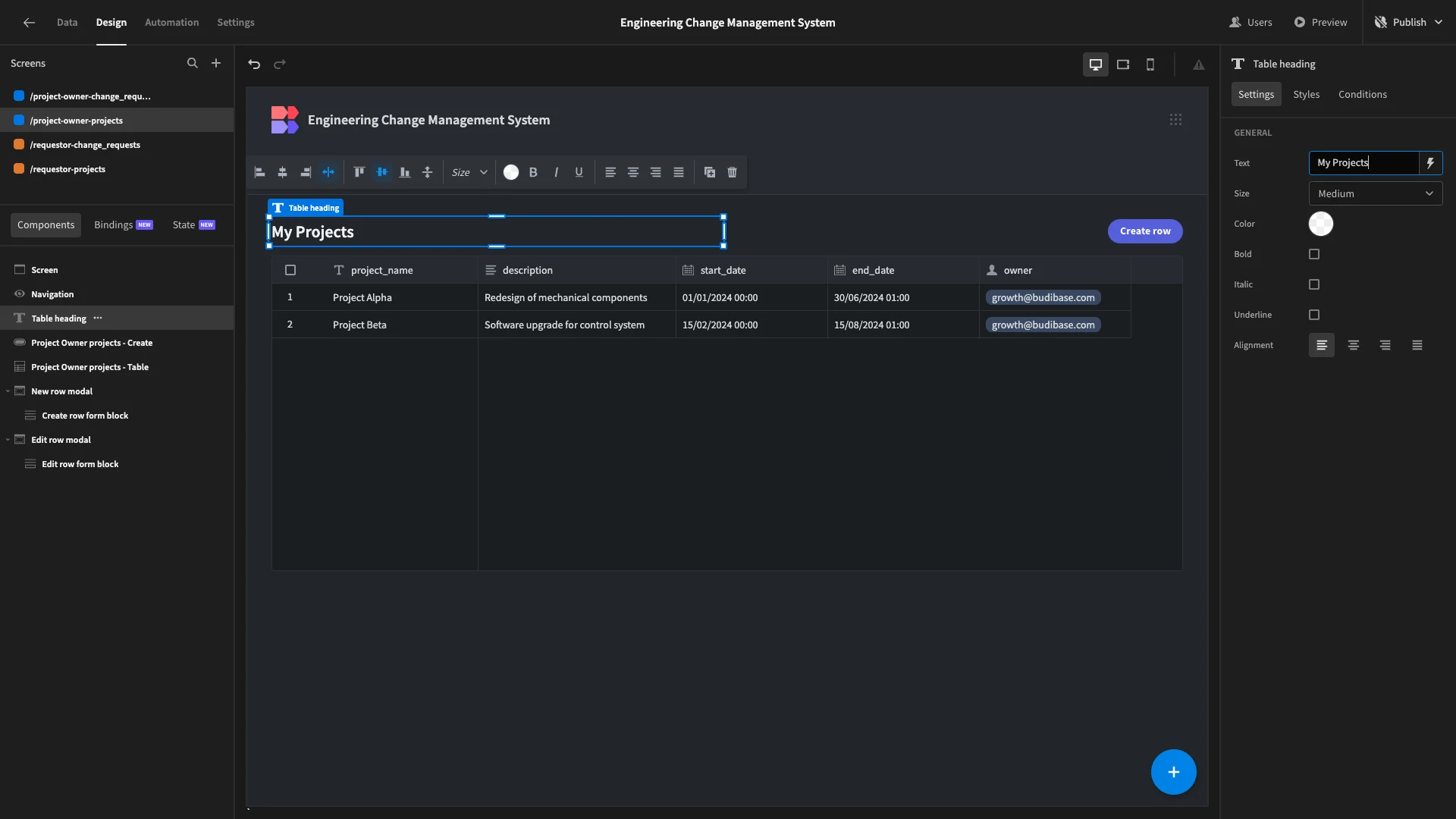Select Project Owner projects - Table component
The height and width of the screenshot is (819, 1456).
click(x=117, y=367)
